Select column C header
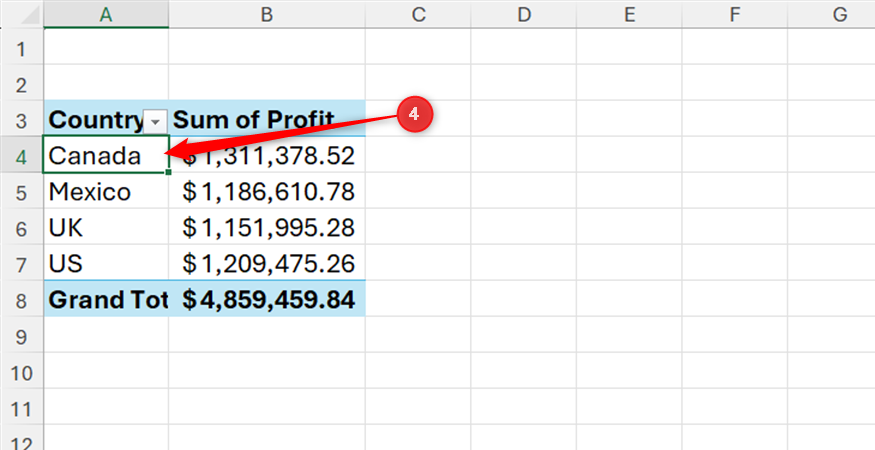Viewport: 875px width, 450px height. [418, 14]
